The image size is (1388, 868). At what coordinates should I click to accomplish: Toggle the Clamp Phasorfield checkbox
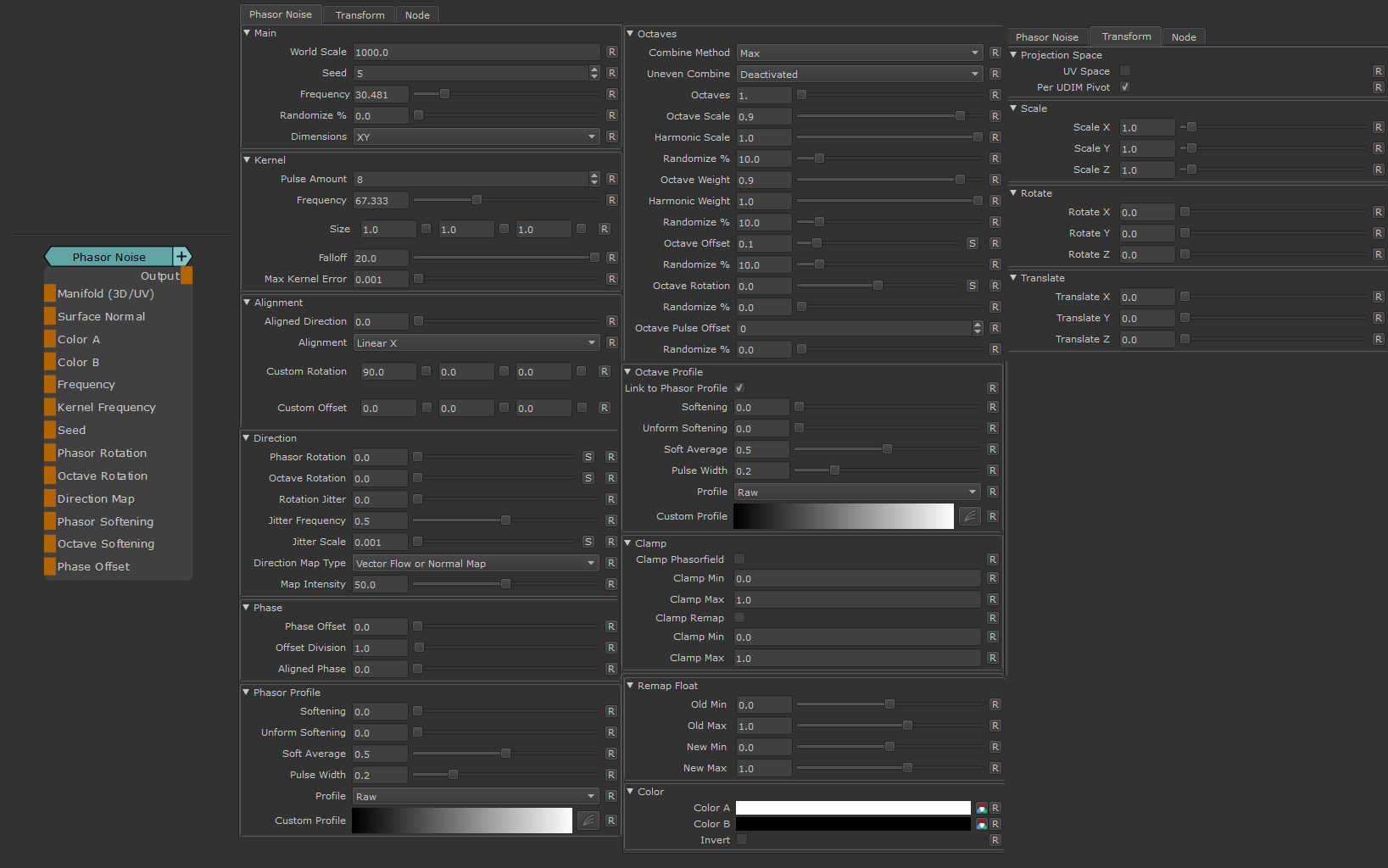739,559
